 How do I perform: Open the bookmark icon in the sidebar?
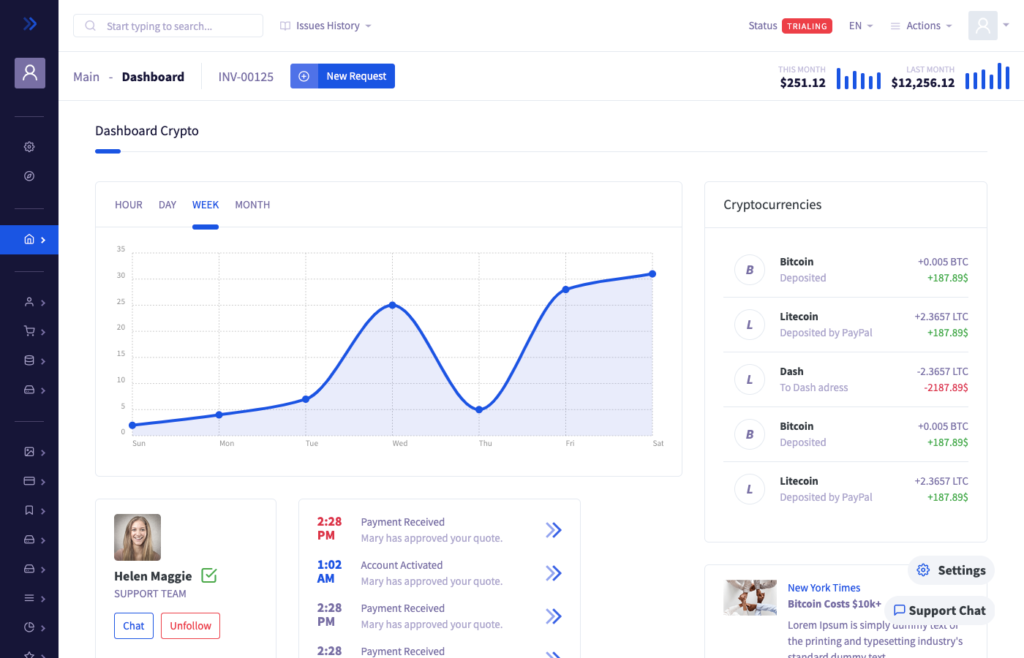pos(29,510)
